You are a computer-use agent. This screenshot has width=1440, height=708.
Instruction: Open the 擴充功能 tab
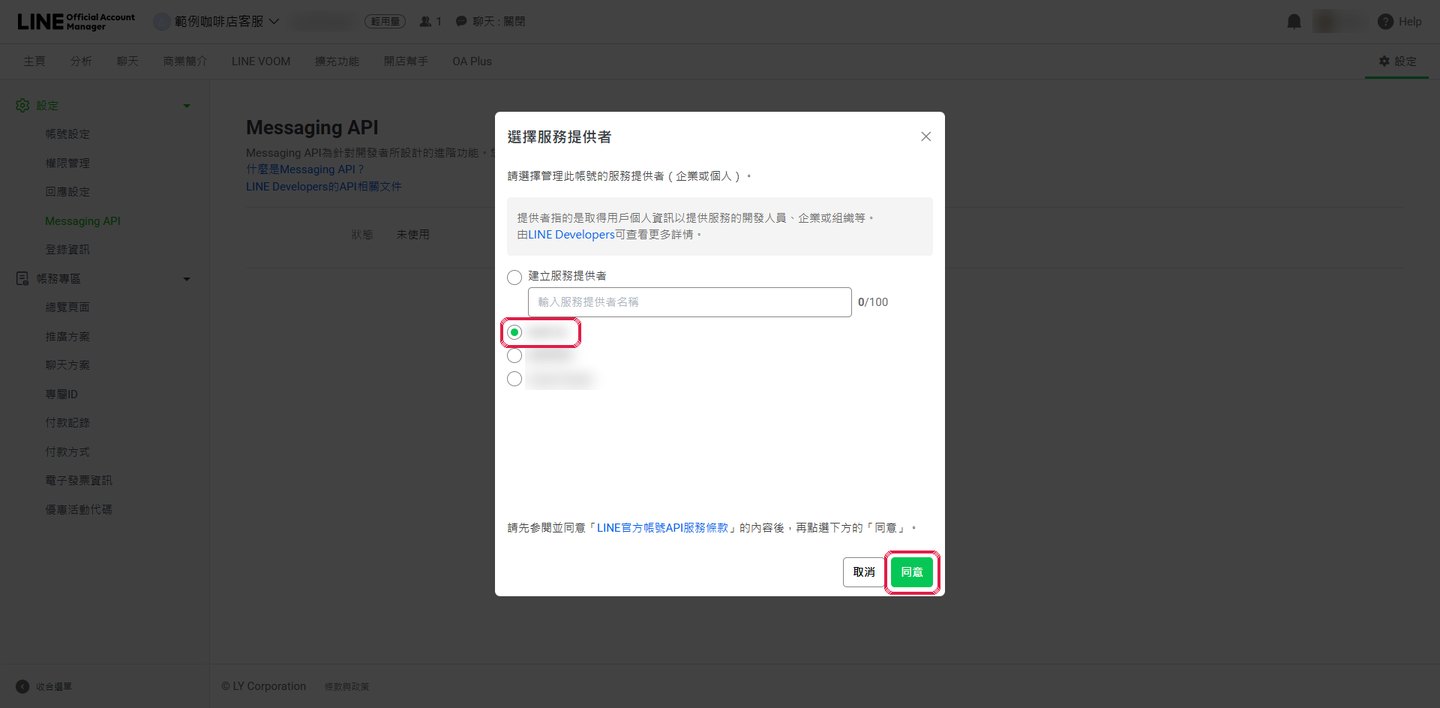tap(337, 61)
